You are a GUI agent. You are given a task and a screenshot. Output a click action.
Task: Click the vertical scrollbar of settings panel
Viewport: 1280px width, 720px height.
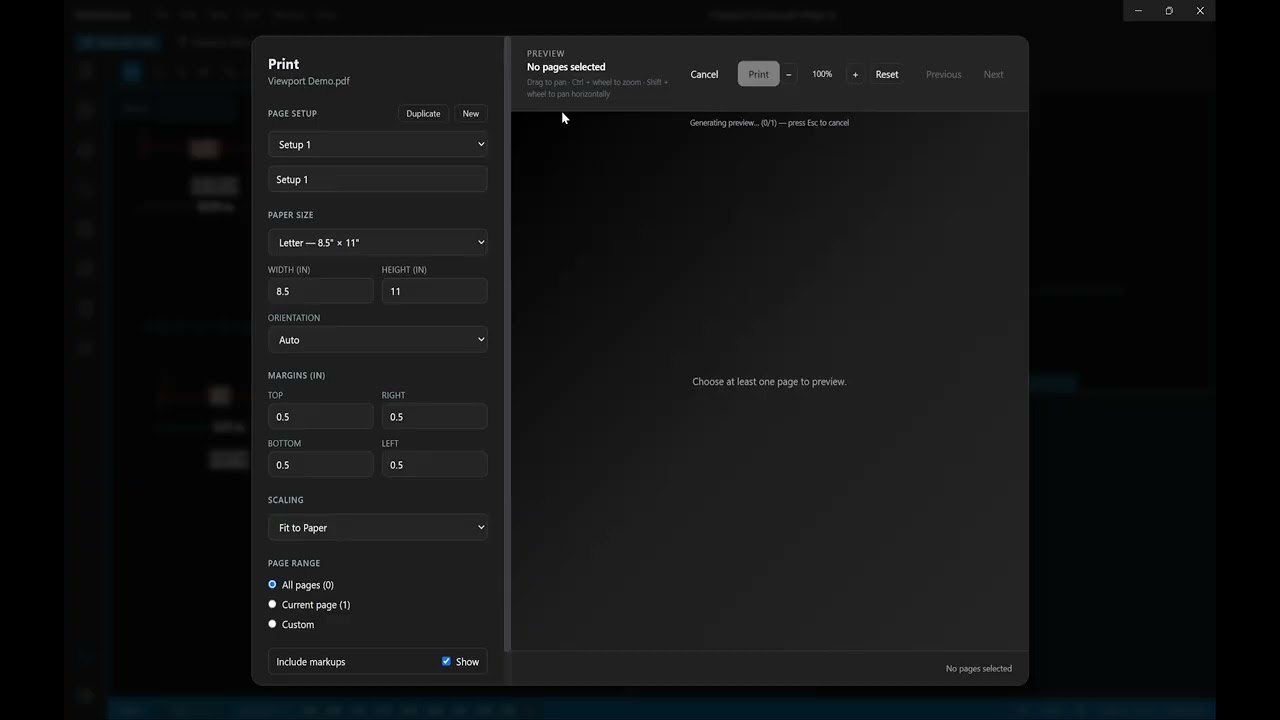pos(507,343)
